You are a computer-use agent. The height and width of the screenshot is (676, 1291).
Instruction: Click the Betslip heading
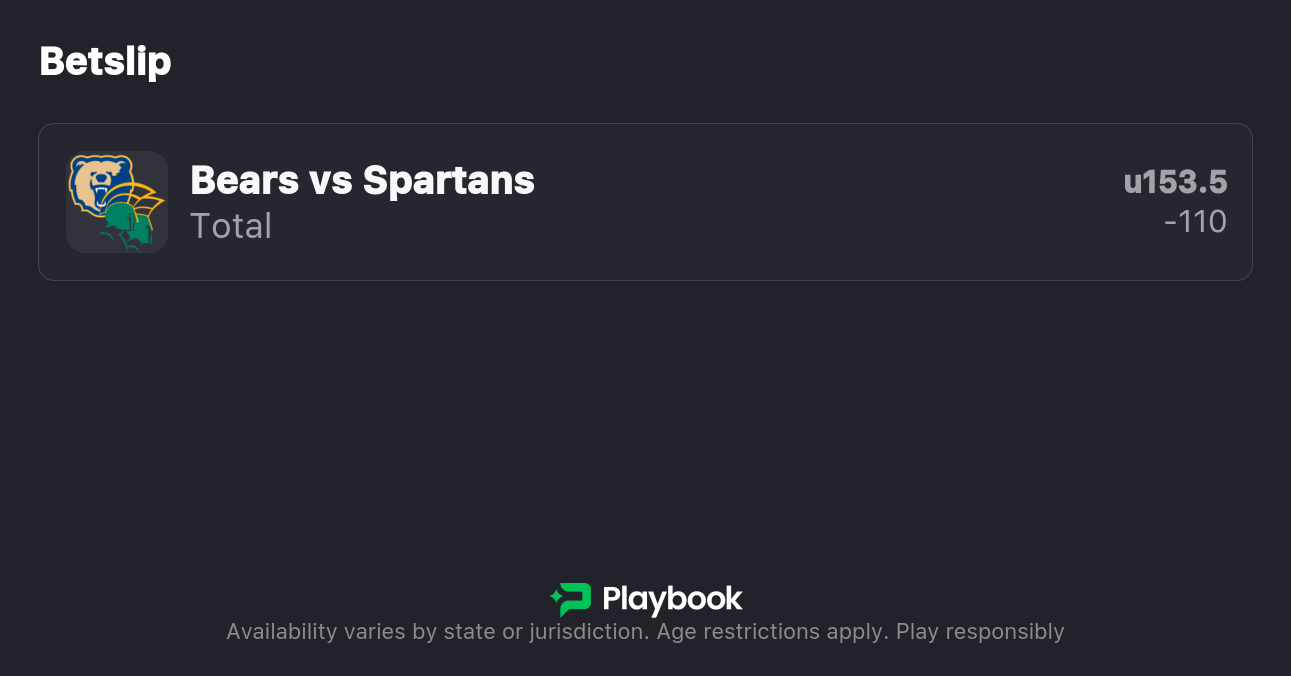105,61
